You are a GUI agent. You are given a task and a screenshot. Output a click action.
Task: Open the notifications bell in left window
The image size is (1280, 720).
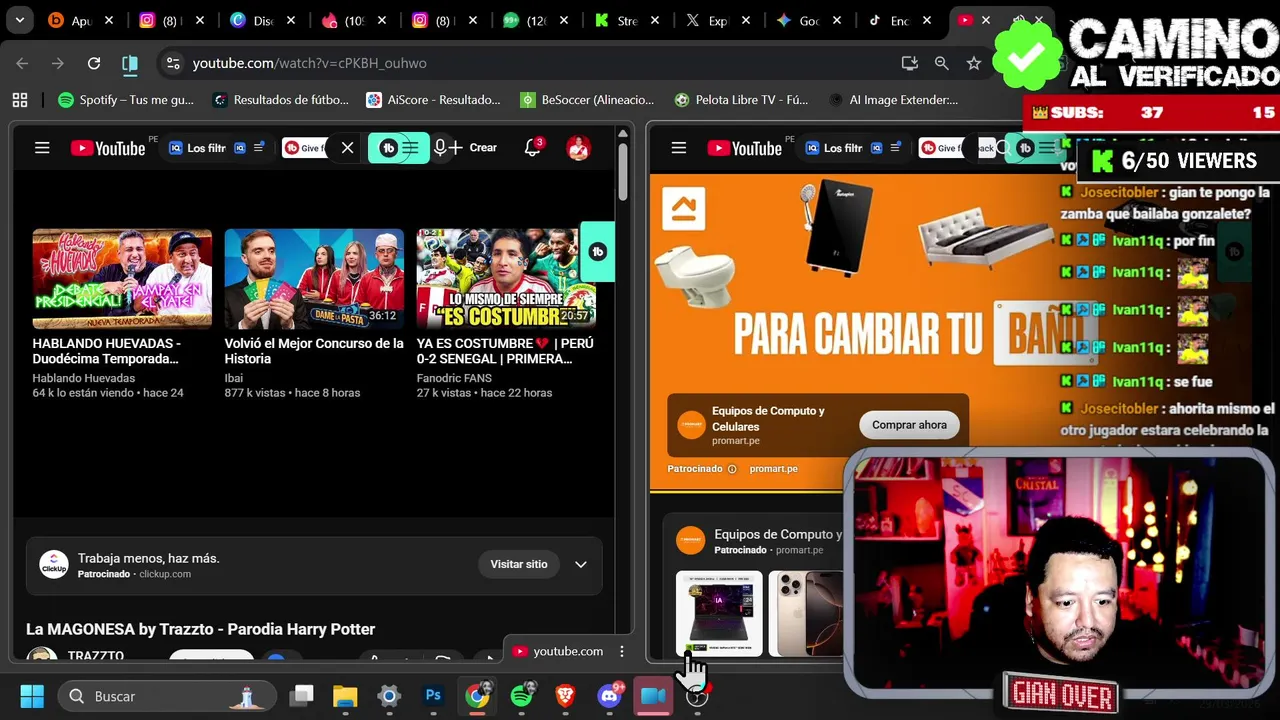(533, 148)
